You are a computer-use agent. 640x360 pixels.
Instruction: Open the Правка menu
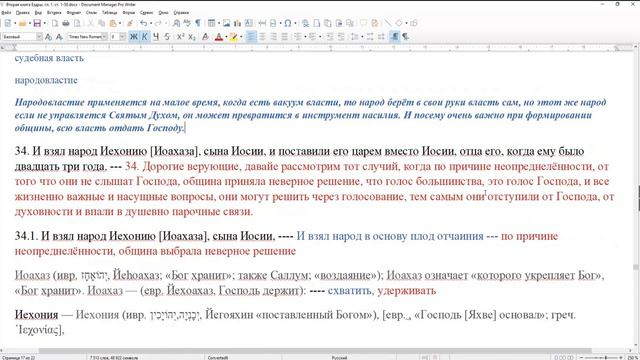coord(22,13)
